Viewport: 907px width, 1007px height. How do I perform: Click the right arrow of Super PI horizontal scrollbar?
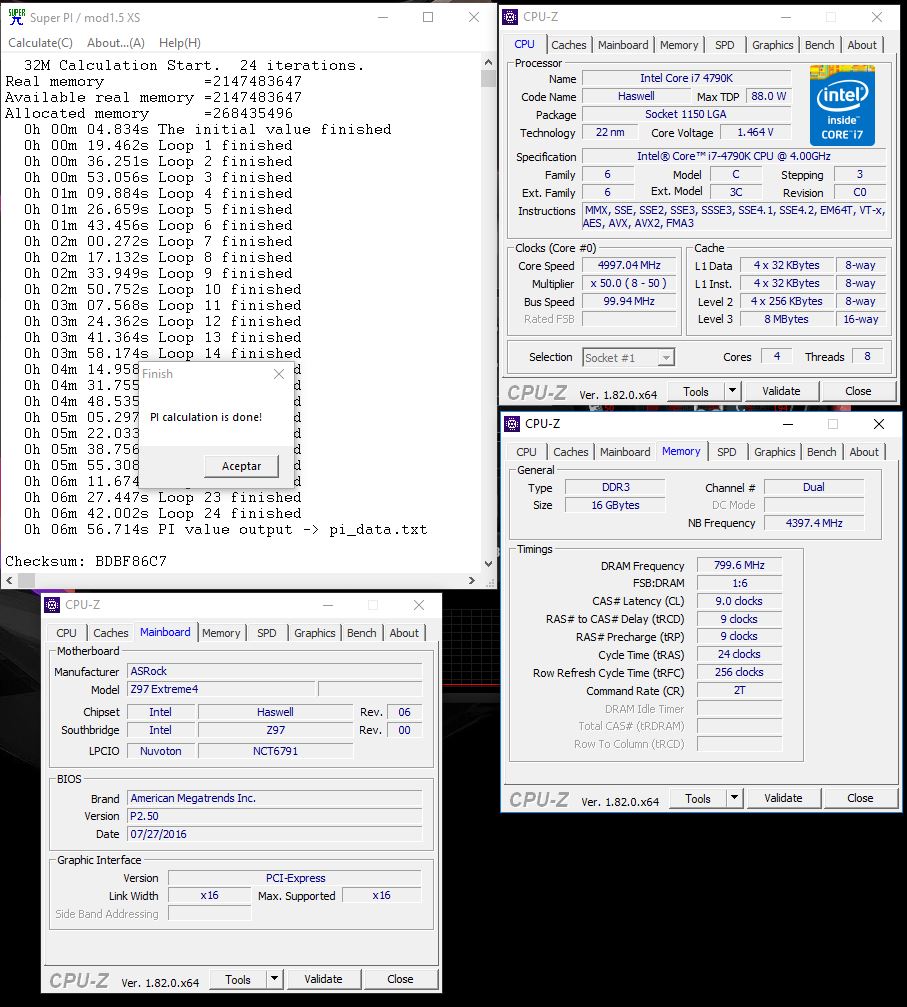472,581
